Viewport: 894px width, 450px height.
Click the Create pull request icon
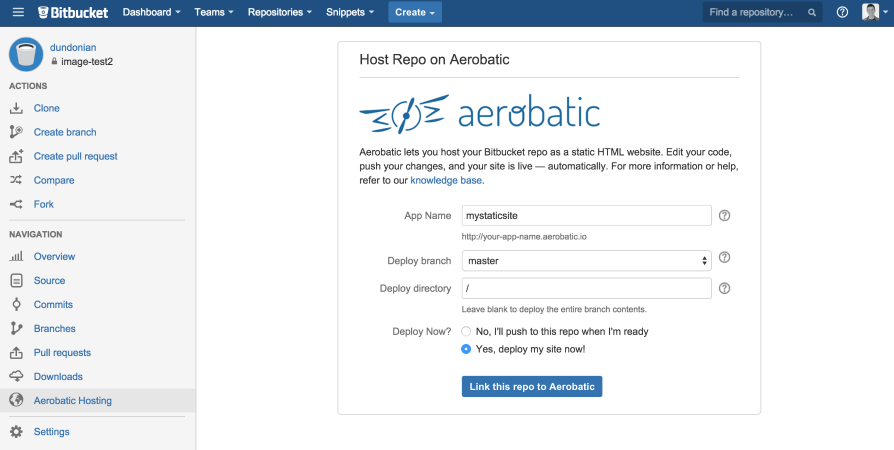(16, 156)
